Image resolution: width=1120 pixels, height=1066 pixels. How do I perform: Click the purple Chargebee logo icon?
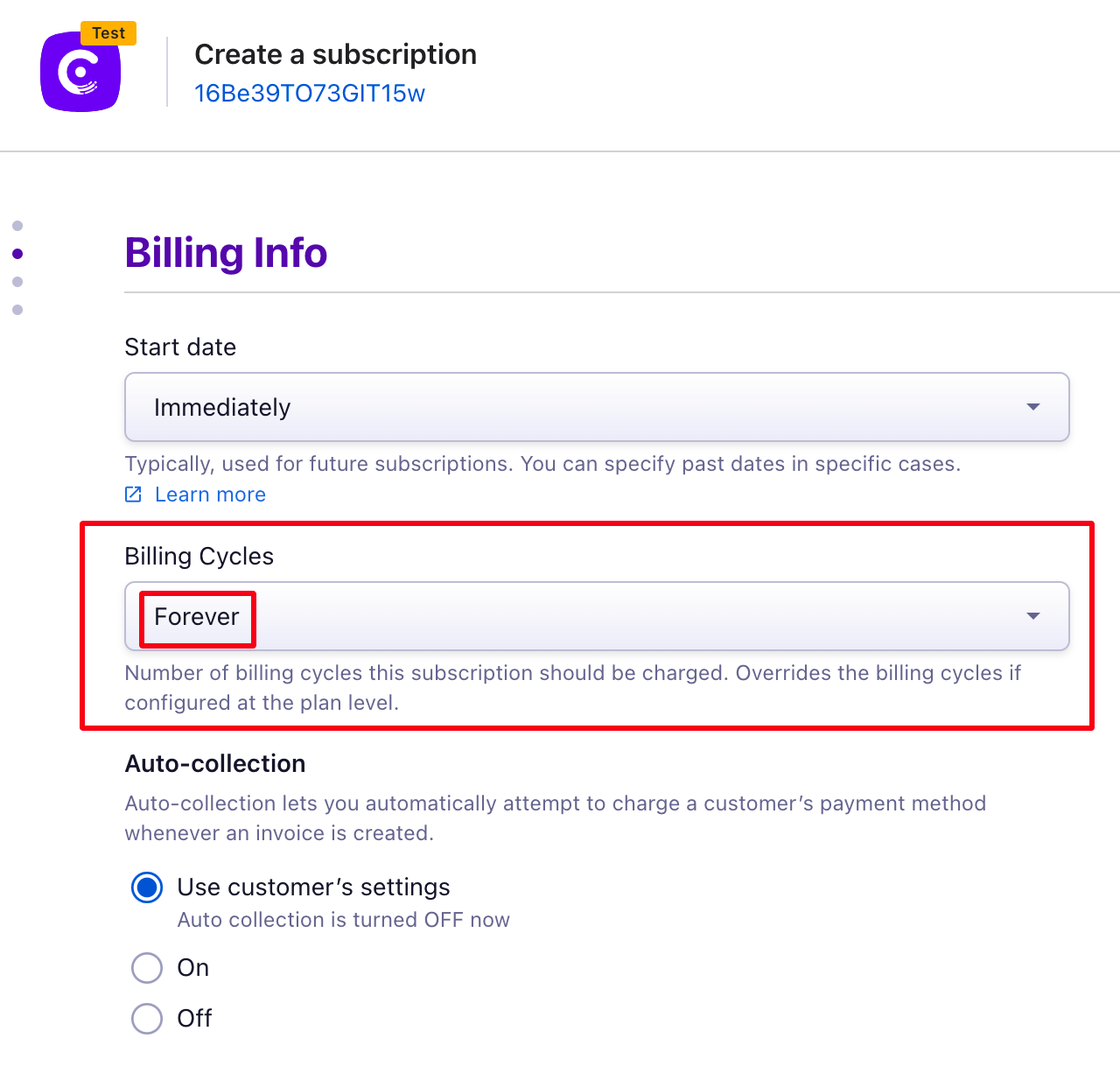(x=80, y=73)
